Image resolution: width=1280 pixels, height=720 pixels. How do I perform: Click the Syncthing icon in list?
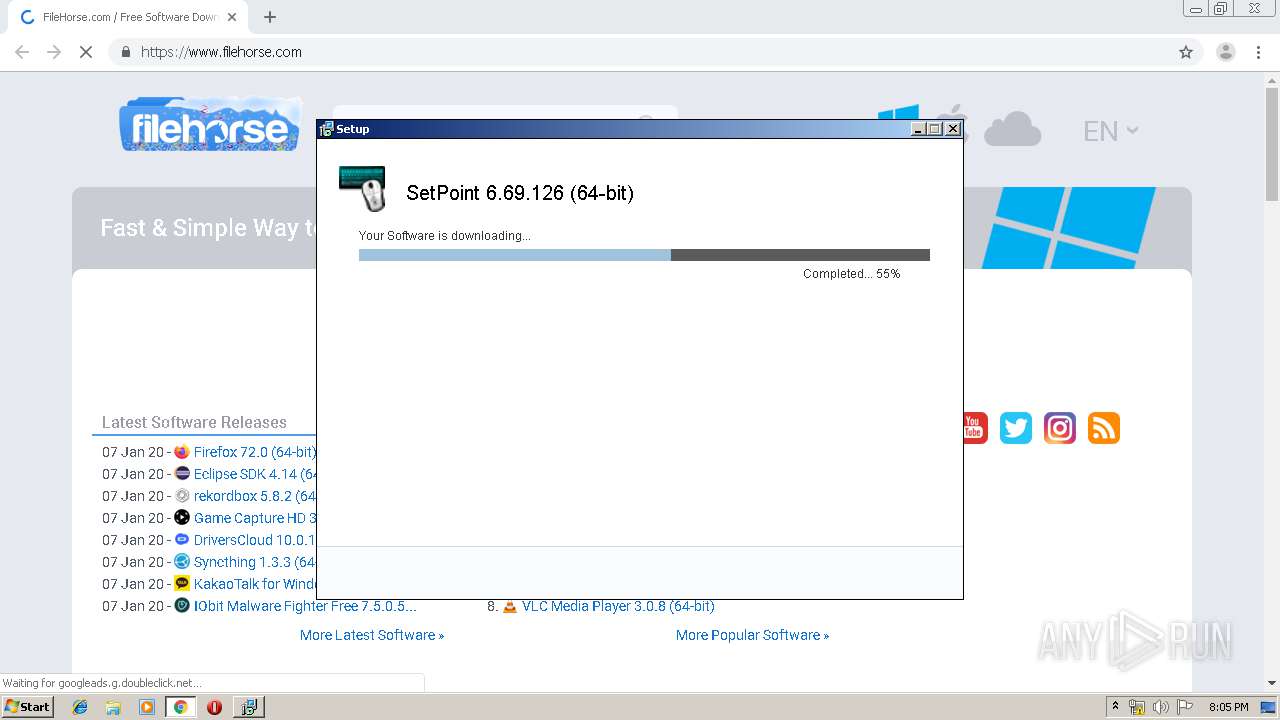pos(182,562)
